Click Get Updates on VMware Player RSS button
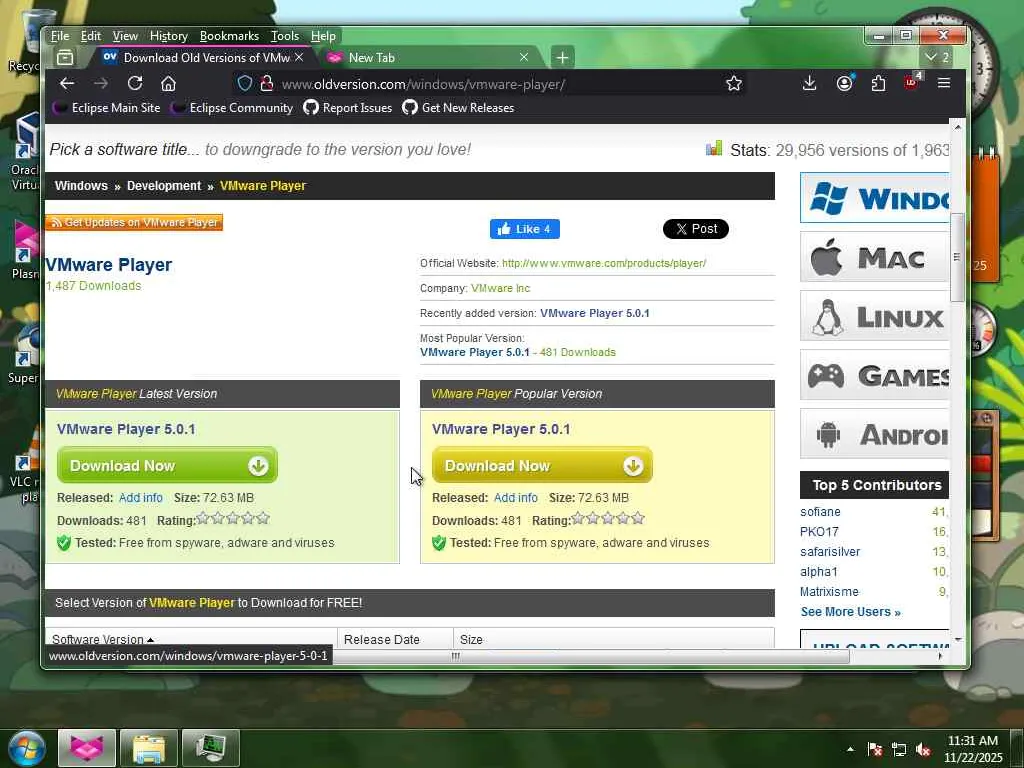 (134, 222)
